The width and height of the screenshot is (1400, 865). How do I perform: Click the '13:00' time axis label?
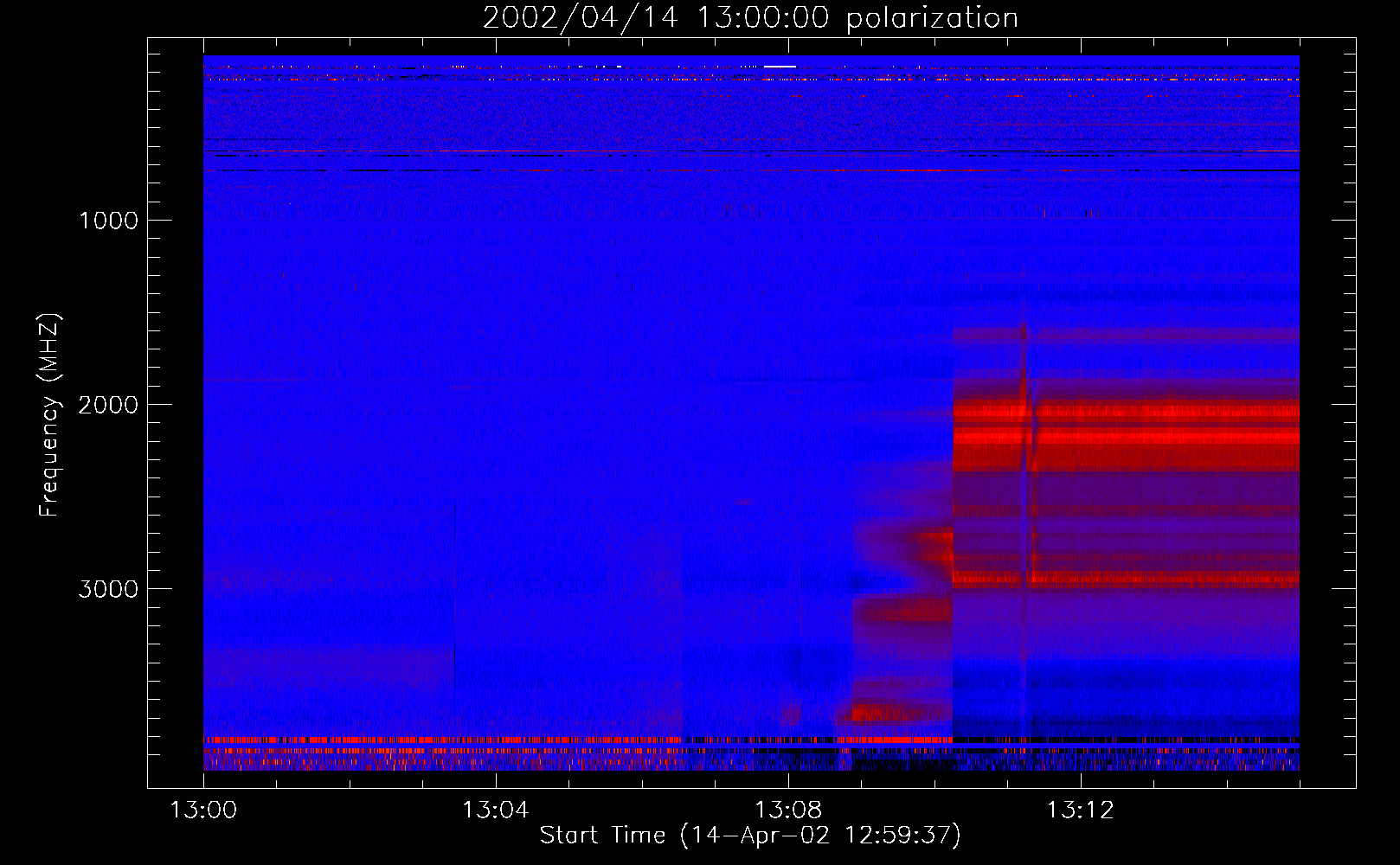point(203,811)
